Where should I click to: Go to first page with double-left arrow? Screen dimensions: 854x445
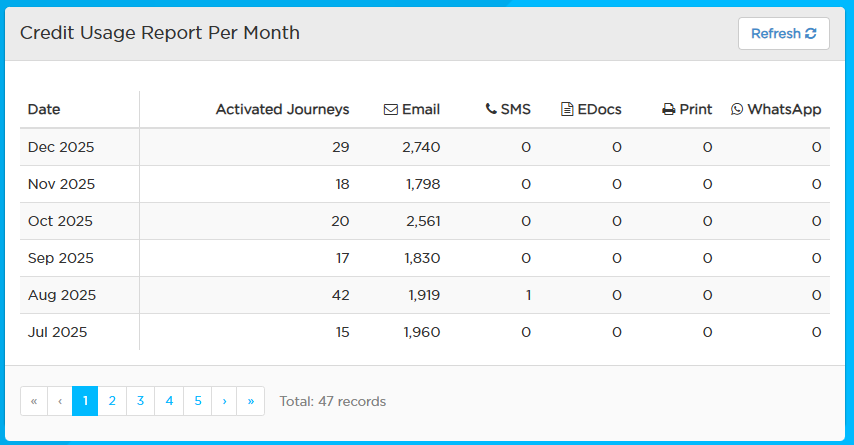click(x=34, y=401)
